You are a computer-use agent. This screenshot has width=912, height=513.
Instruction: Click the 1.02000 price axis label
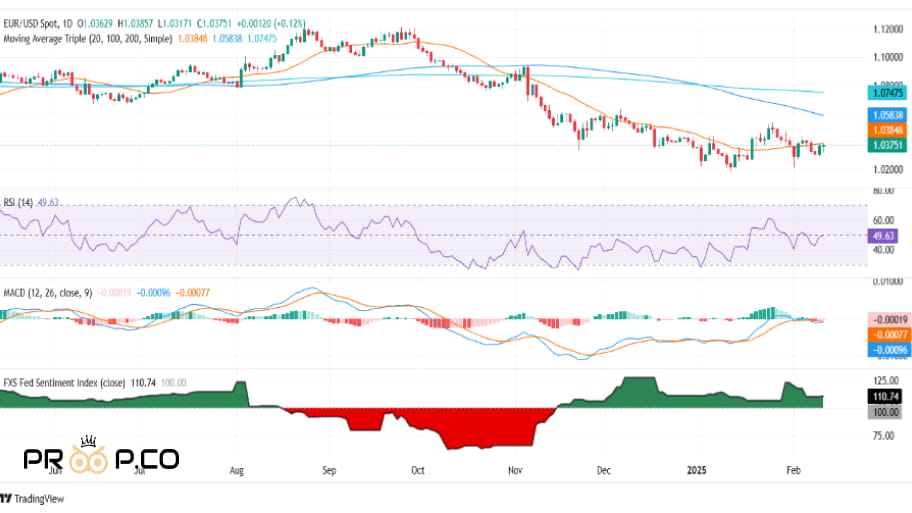[x=888, y=169]
